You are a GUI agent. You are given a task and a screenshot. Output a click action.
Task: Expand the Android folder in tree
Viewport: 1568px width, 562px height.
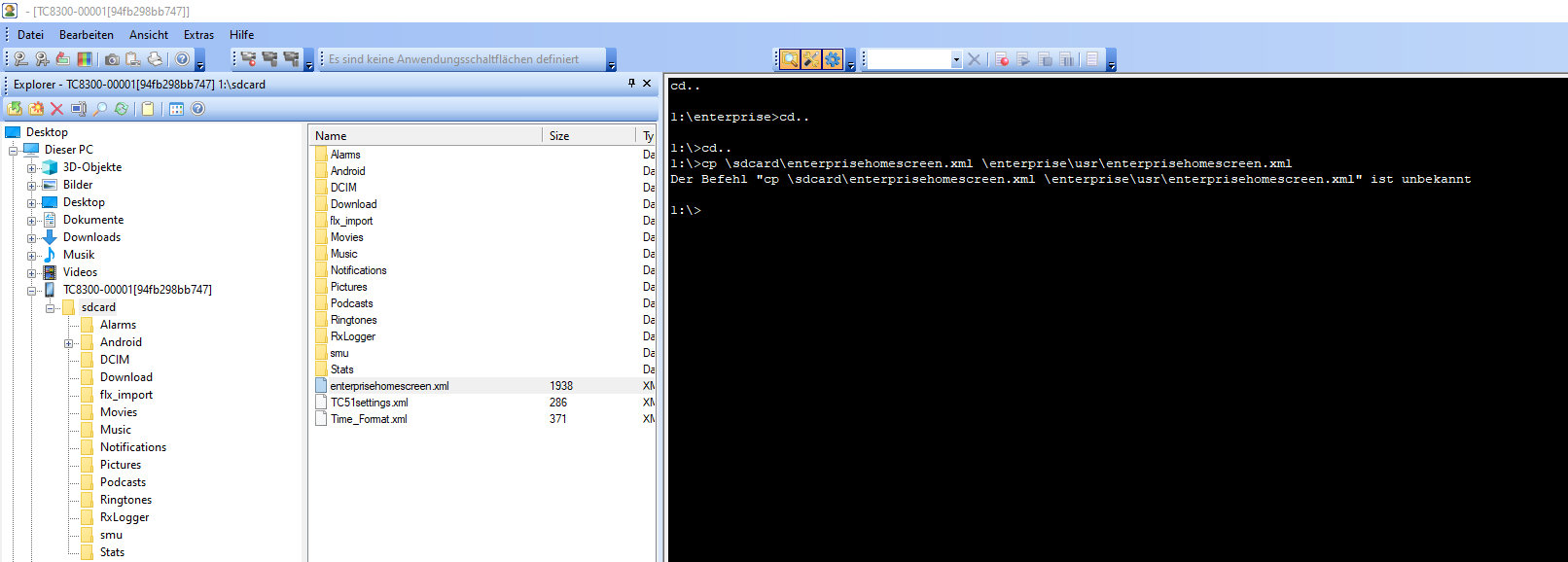(69, 343)
